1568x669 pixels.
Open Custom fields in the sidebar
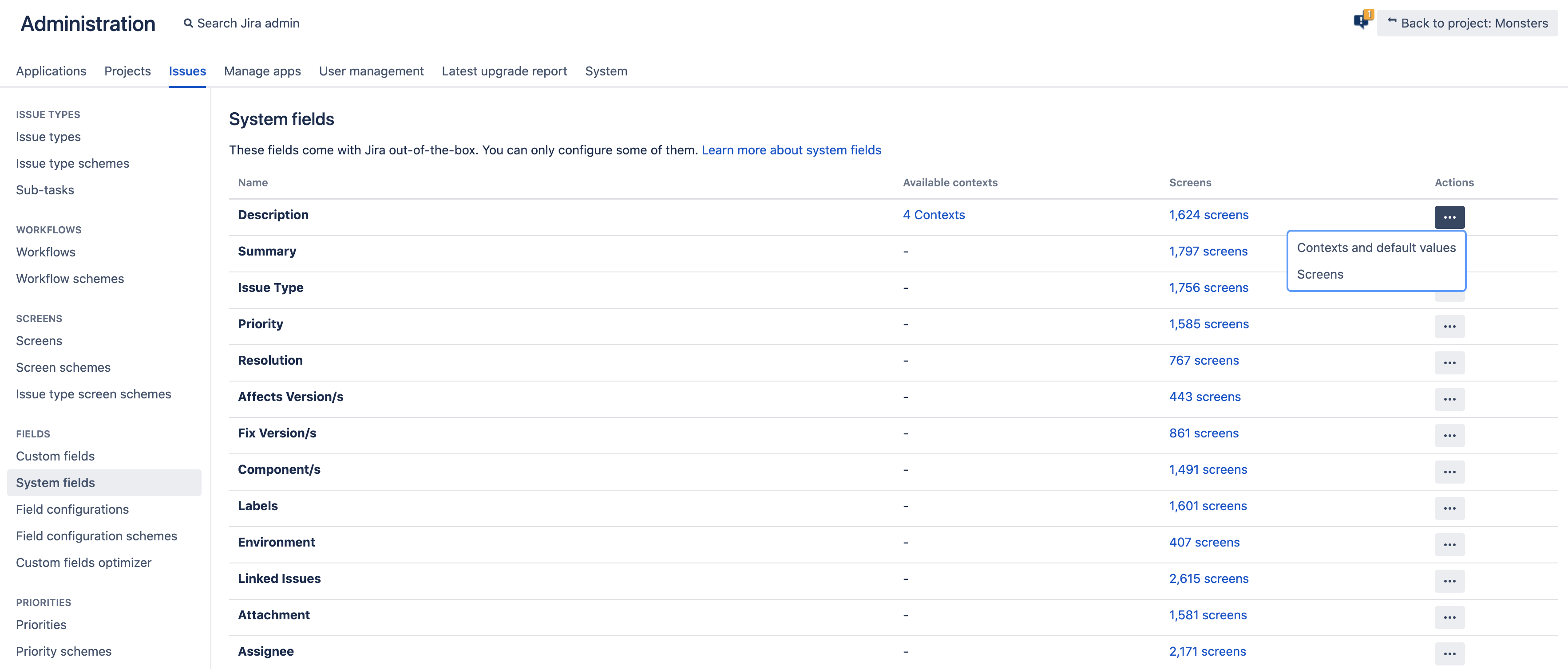pyautogui.click(x=55, y=457)
